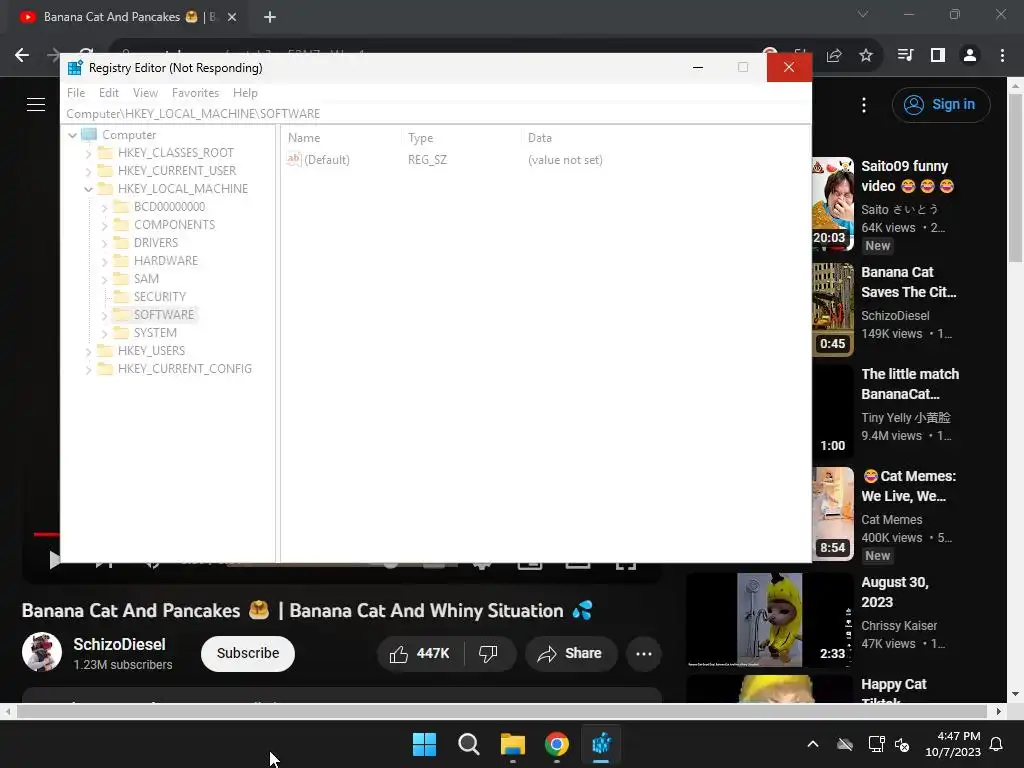Open SchizoDiesel channel avatar

click(42, 652)
